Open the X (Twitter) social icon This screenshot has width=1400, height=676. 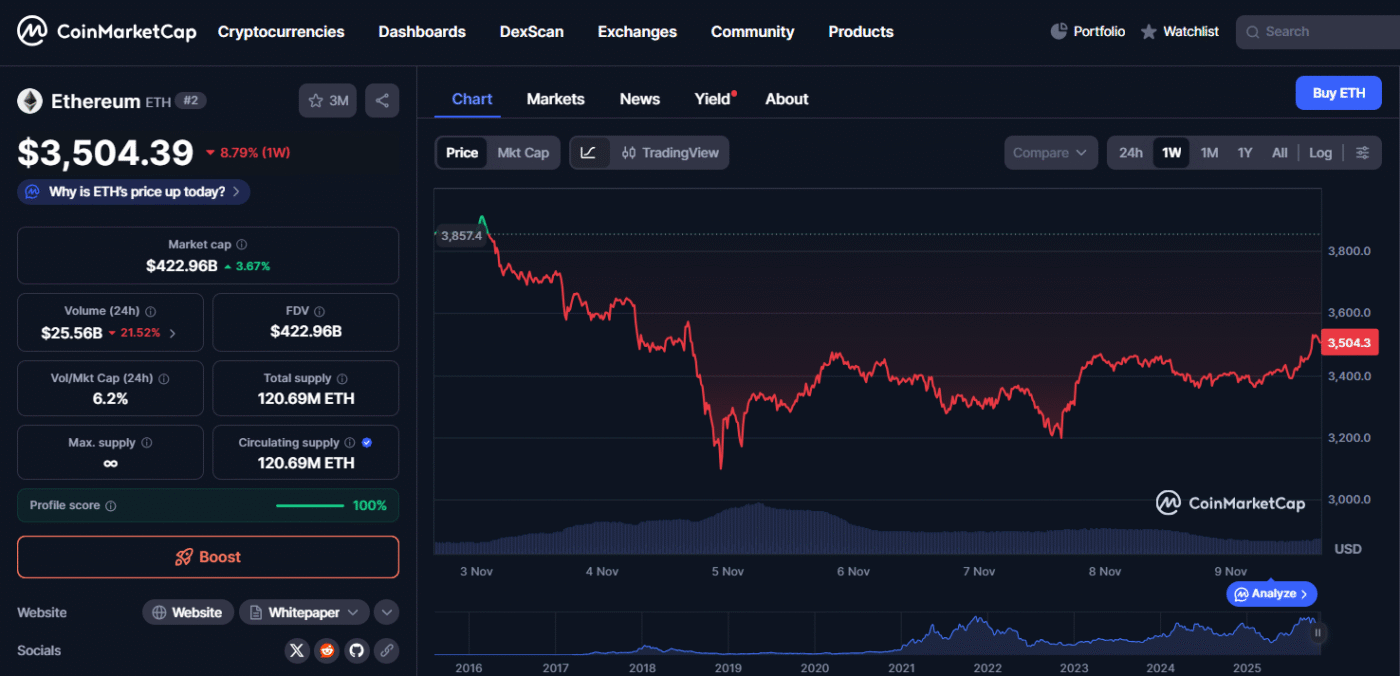click(x=297, y=651)
